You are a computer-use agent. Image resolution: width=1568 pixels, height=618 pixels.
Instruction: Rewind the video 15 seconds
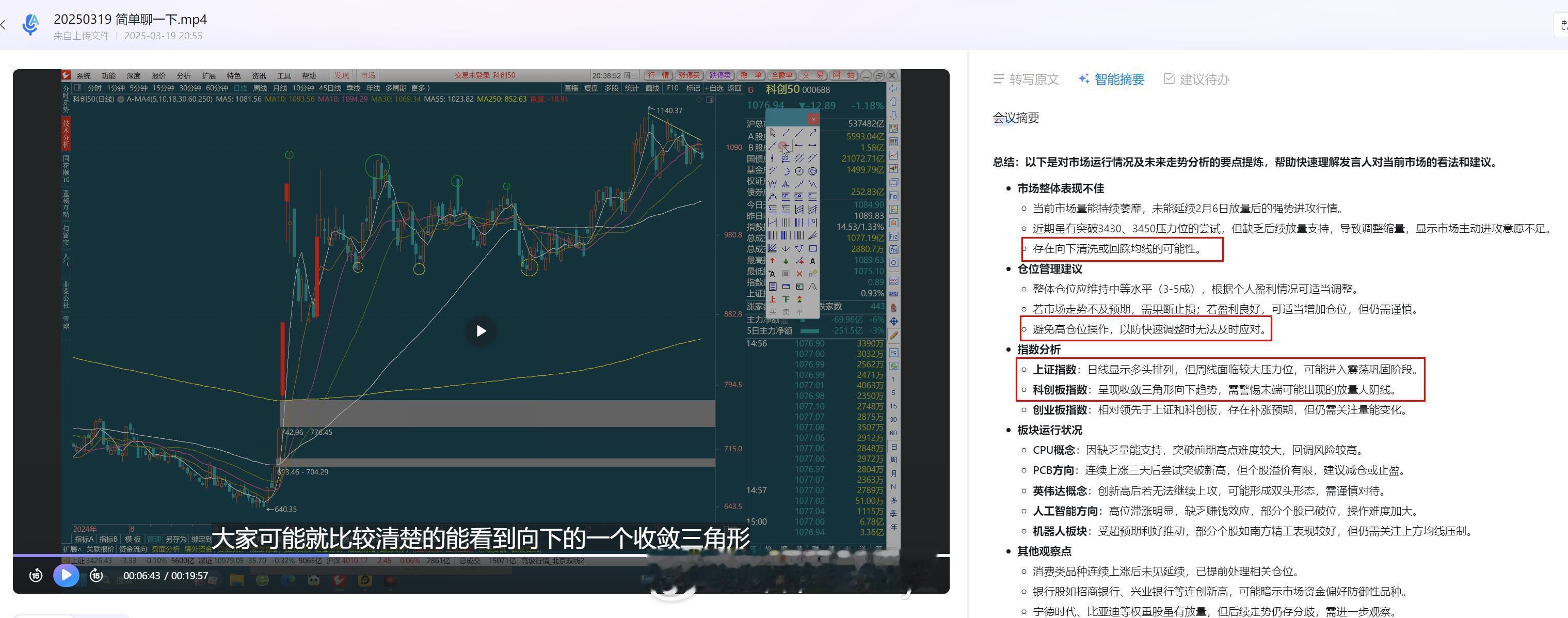pyautogui.click(x=36, y=575)
